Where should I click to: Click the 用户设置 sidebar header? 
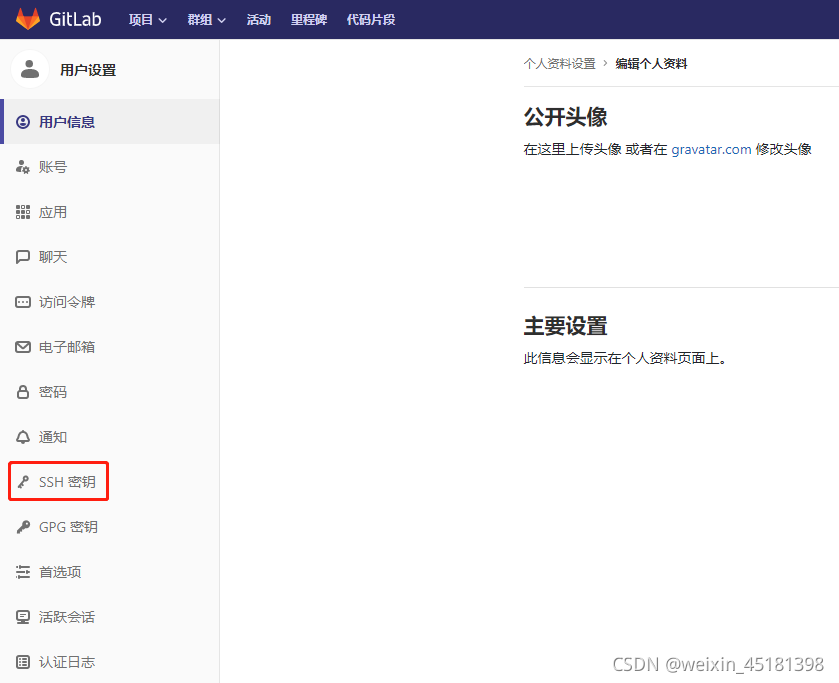tap(88, 70)
